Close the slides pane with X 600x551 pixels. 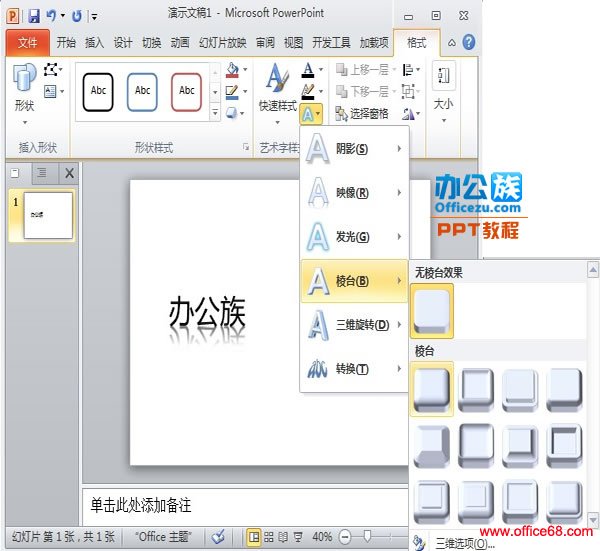(69, 173)
